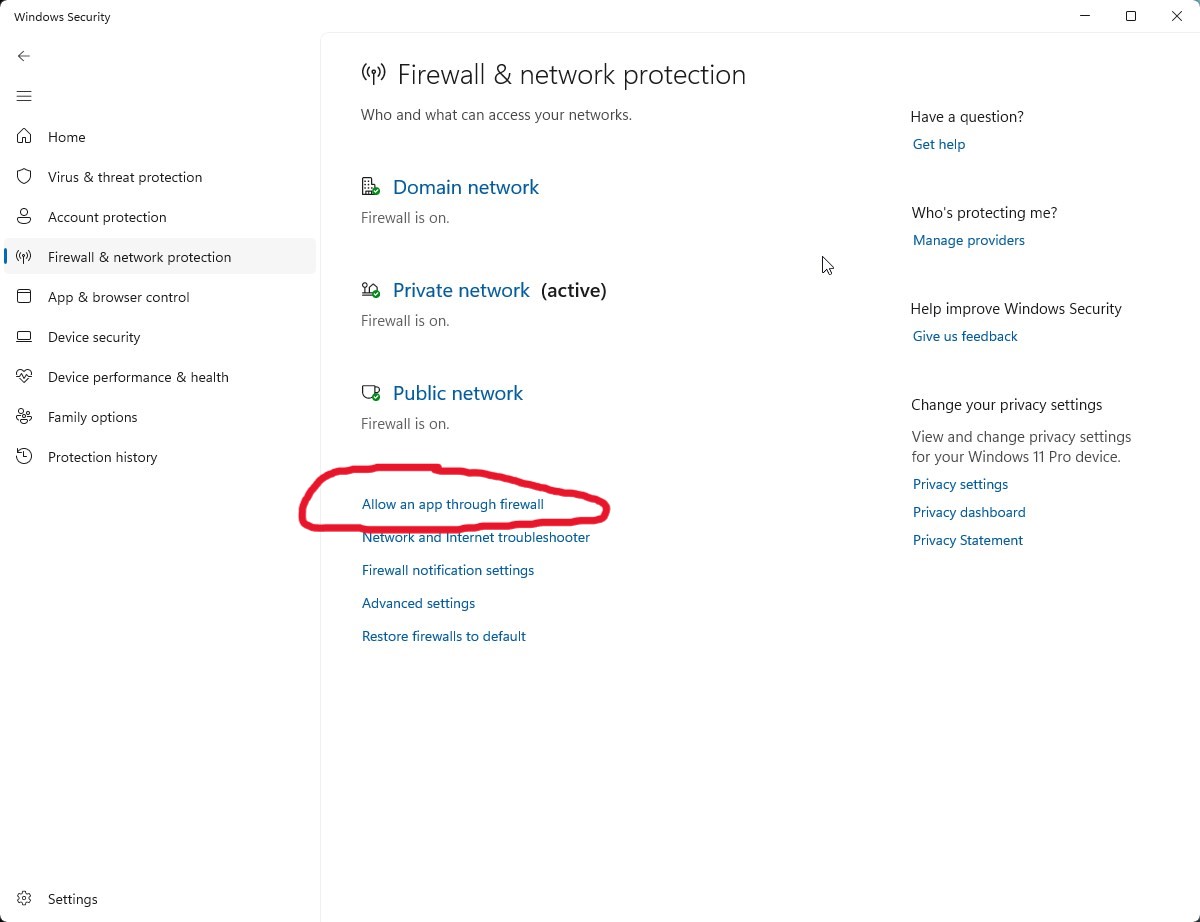Open Private network settings
The width and height of the screenshot is (1200, 922).
pos(461,290)
